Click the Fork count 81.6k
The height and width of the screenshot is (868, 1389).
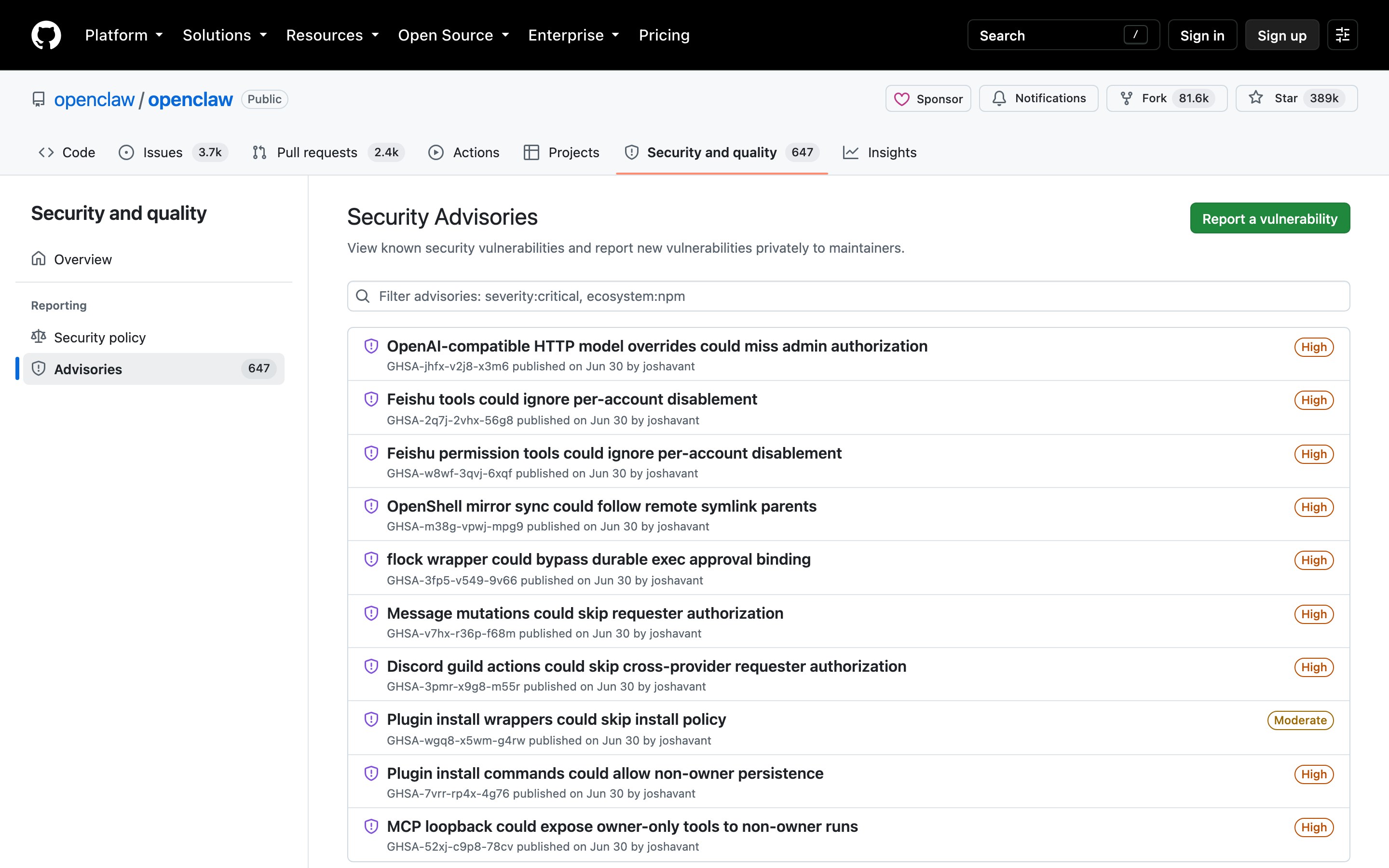[1193, 98]
